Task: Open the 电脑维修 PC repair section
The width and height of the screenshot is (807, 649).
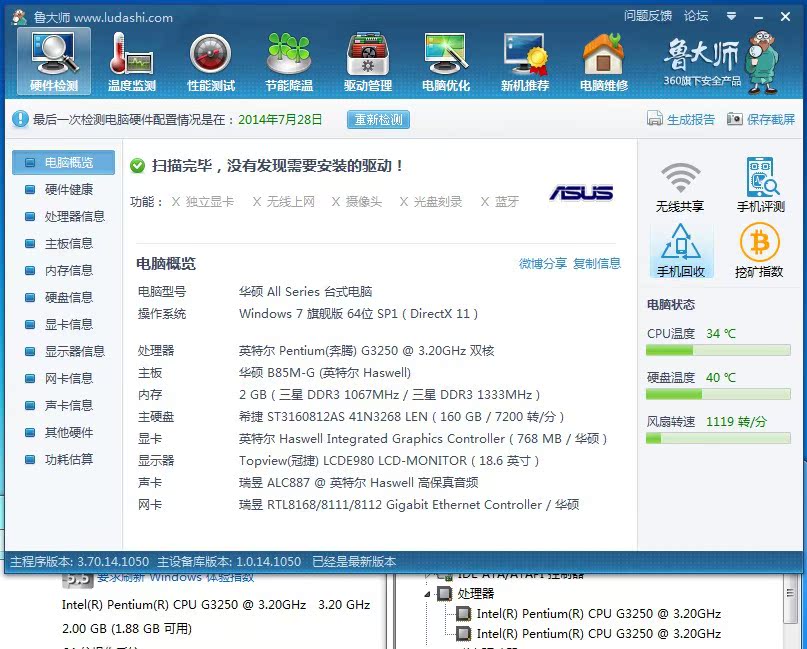Action: [604, 61]
